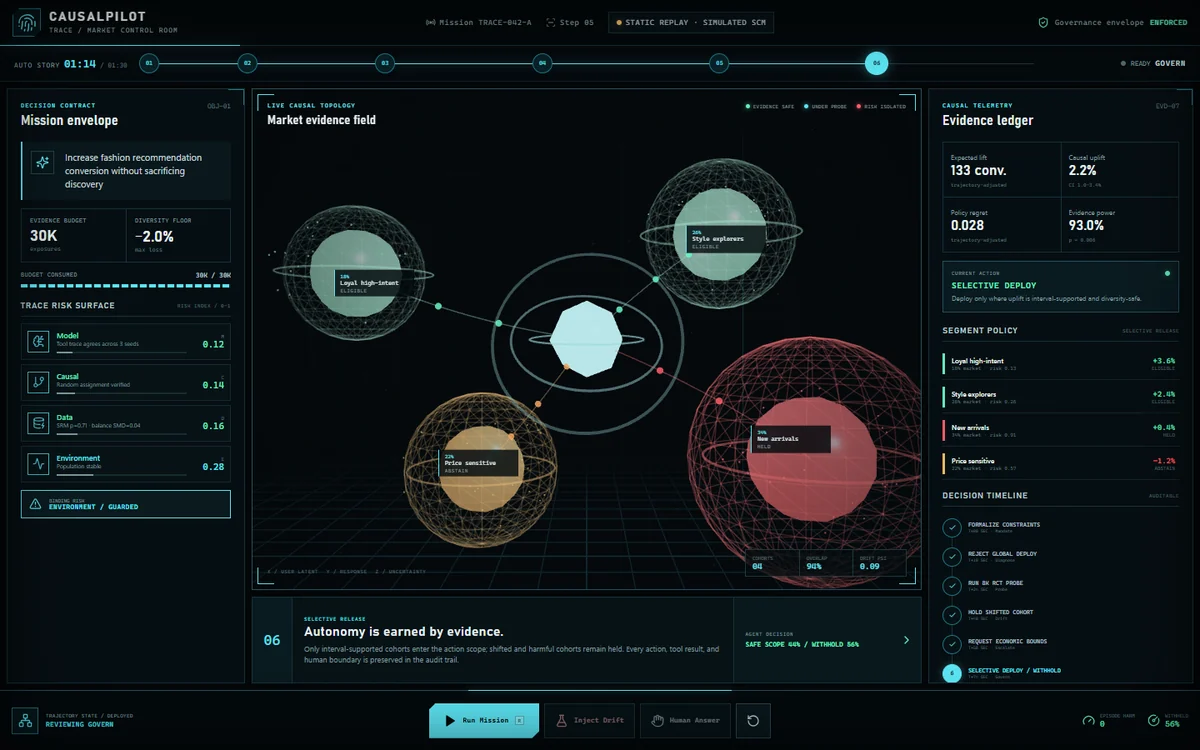Image resolution: width=1200 pixels, height=750 pixels.
Task: Click the Loyal high-intent sphere label
Action: pyautogui.click(x=372, y=283)
